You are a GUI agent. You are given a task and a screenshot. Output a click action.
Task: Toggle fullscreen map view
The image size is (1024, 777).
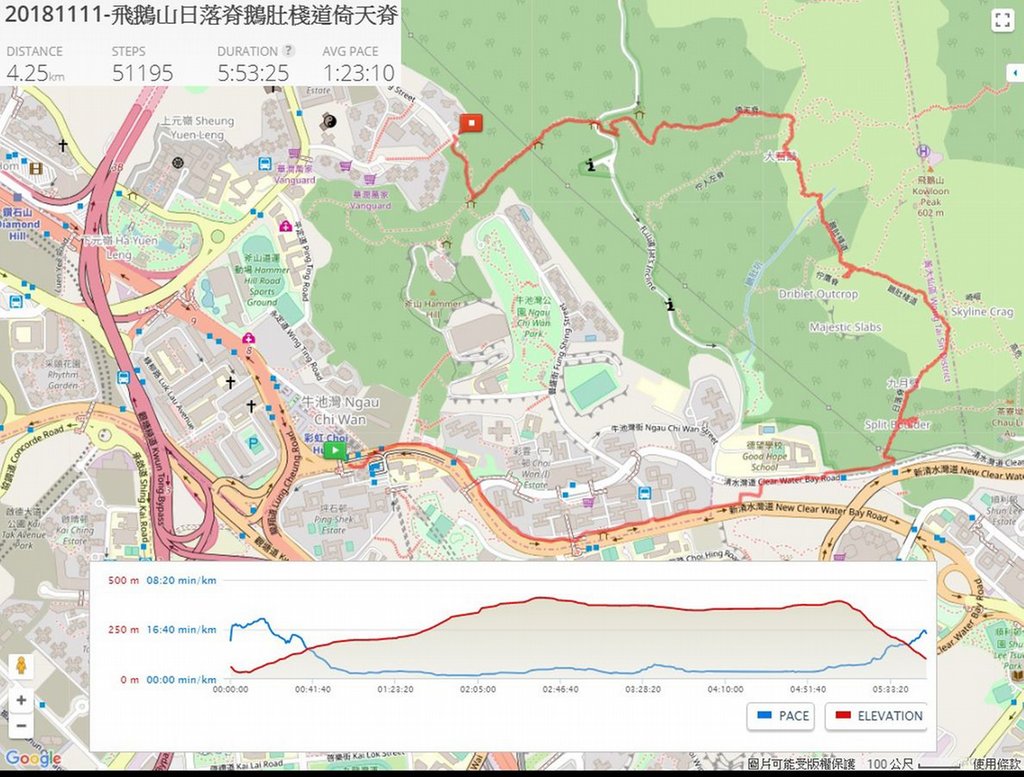pyautogui.click(x=1002, y=21)
